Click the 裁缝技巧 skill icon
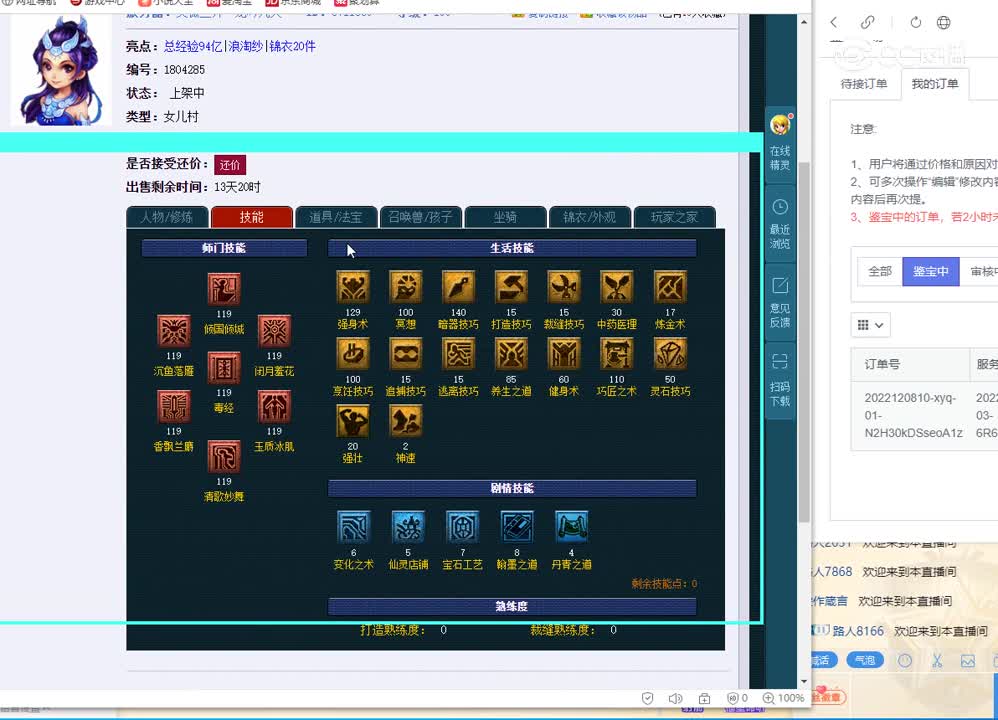998x720 pixels. [564, 286]
